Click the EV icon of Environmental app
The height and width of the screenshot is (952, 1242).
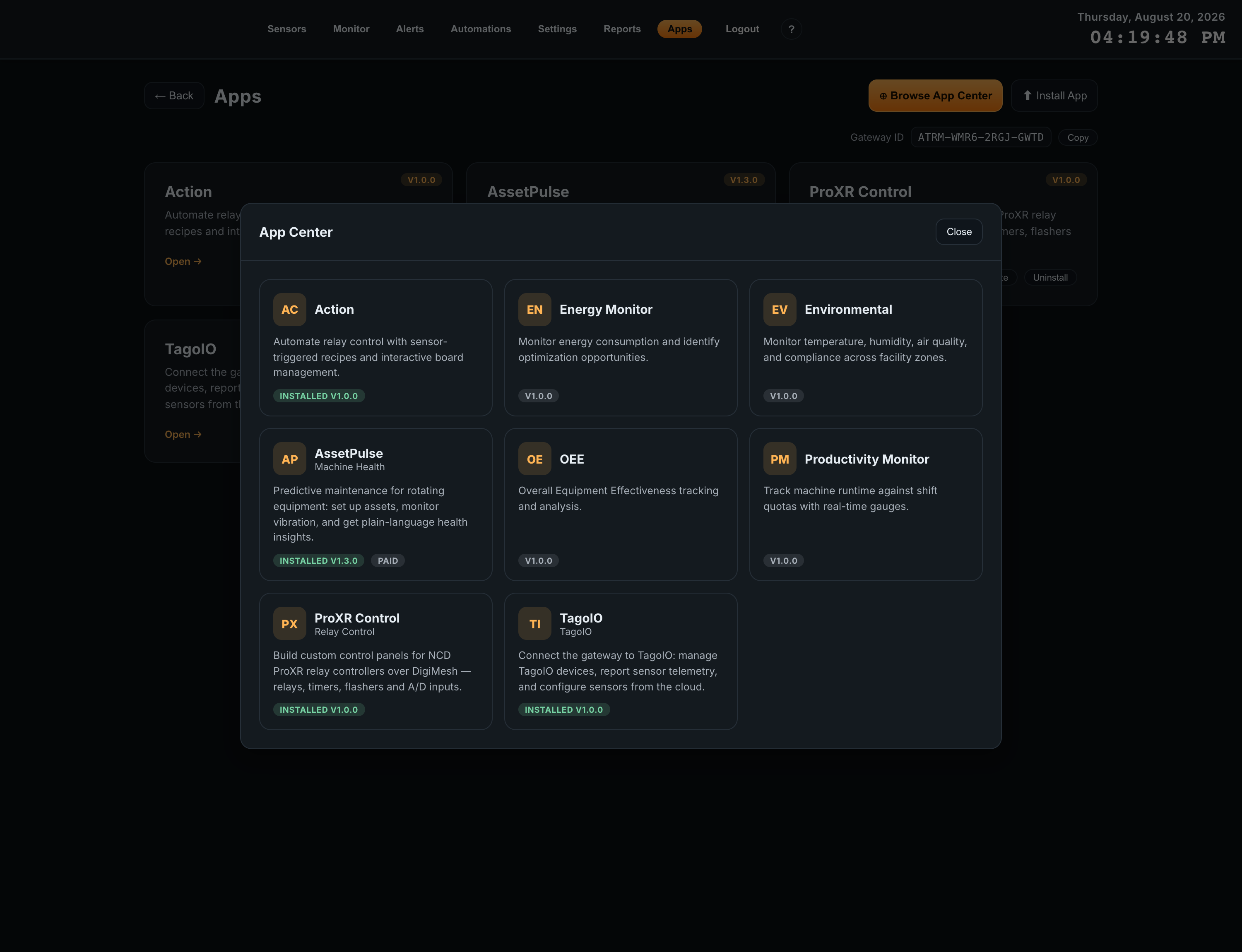coord(780,310)
